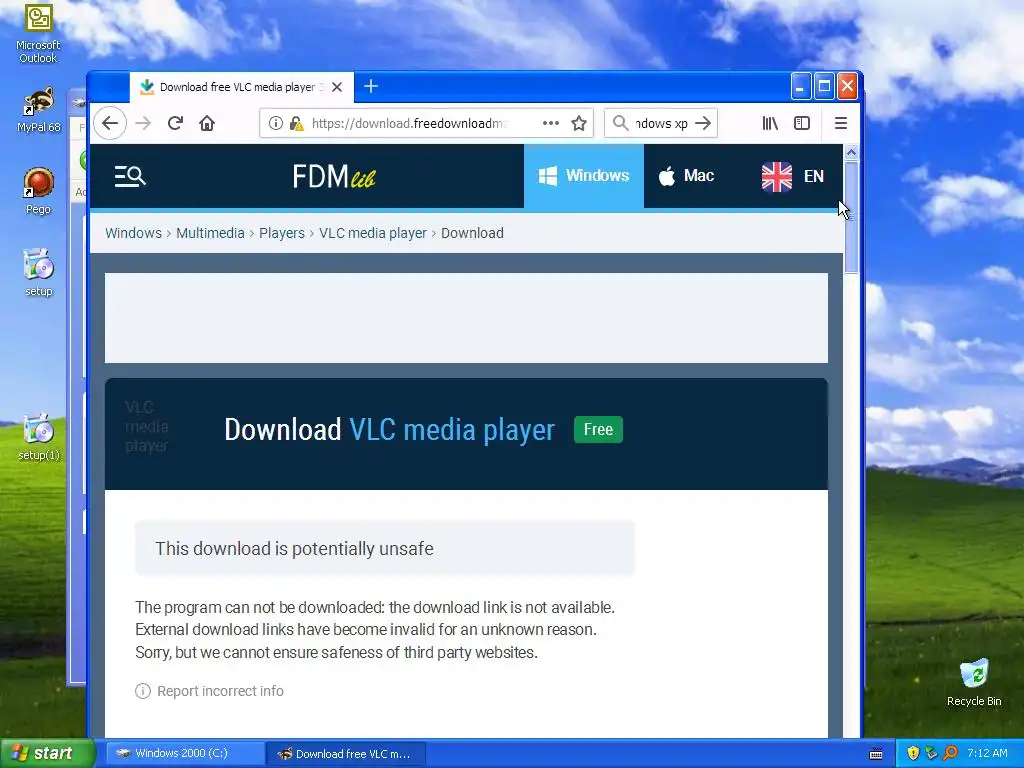Click the on-screen keyboard tray icon
This screenshot has height=768, width=1024.
(876, 754)
